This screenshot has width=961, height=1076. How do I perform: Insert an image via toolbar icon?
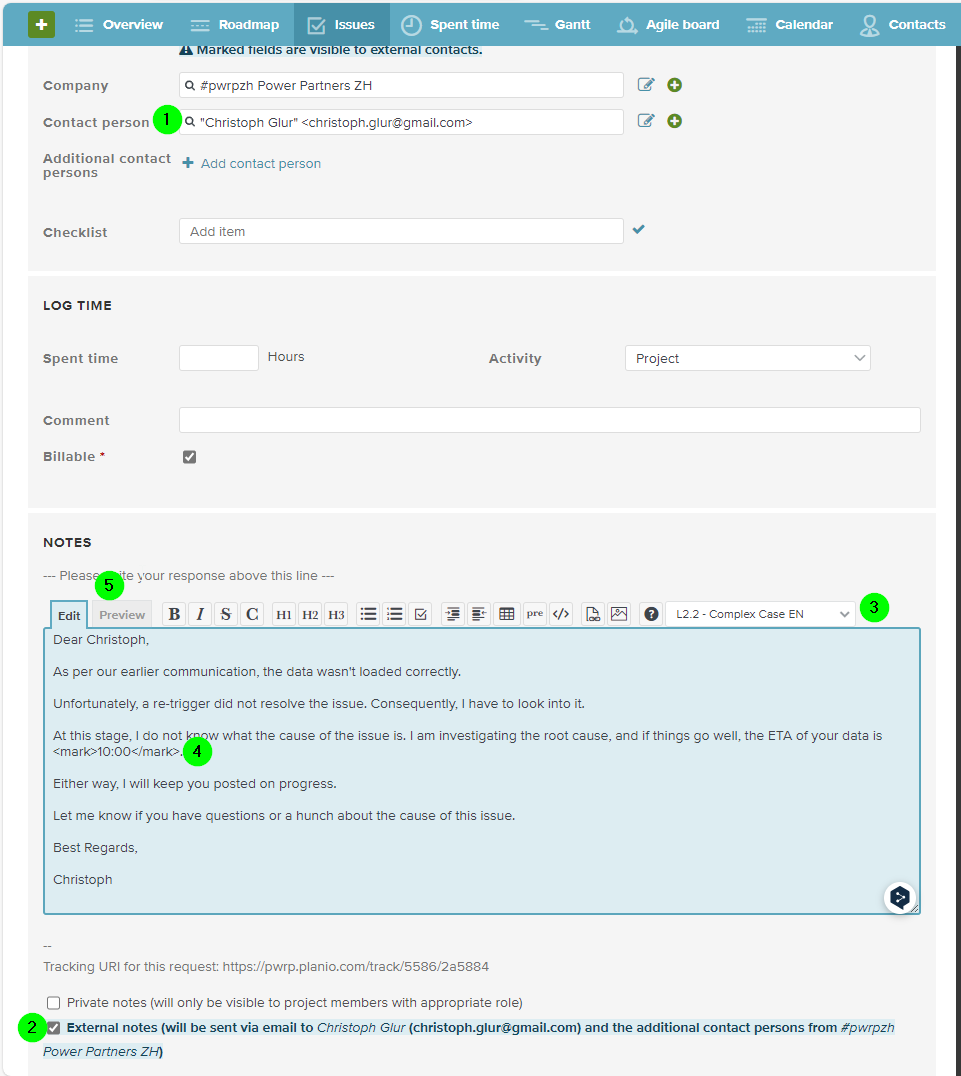tap(619, 614)
